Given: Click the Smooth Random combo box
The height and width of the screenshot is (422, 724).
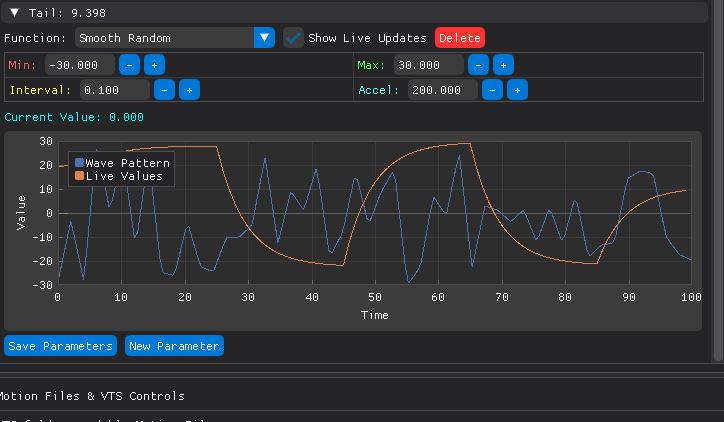Looking at the screenshot, I should point(164,38).
